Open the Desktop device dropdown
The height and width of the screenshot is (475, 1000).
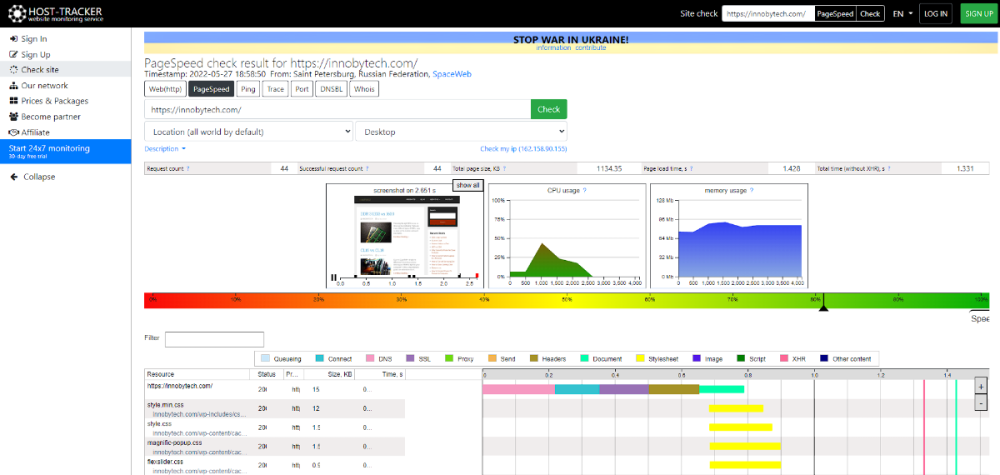(460, 131)
